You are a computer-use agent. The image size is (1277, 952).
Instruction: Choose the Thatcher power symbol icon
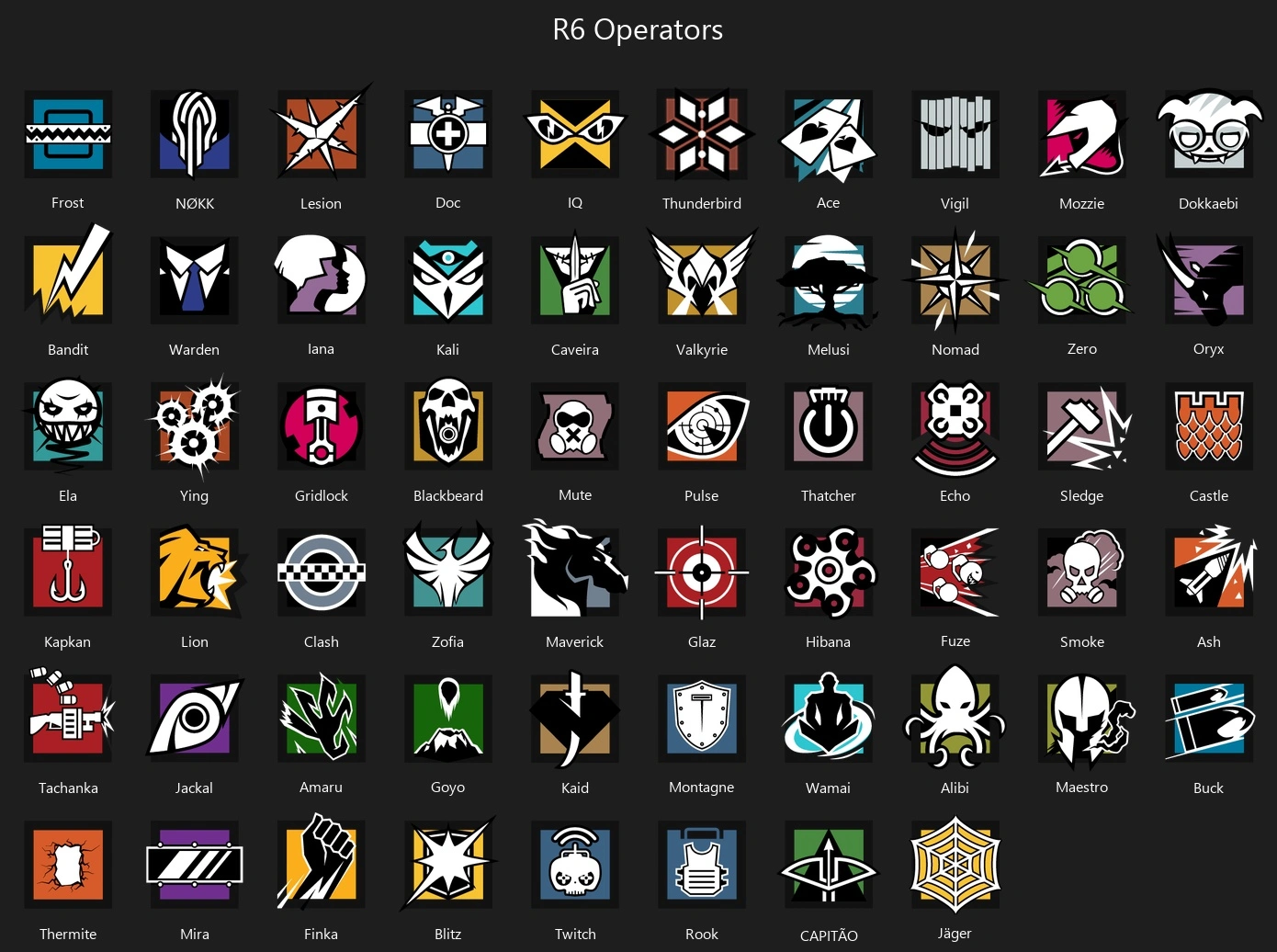tap(829, 425)
